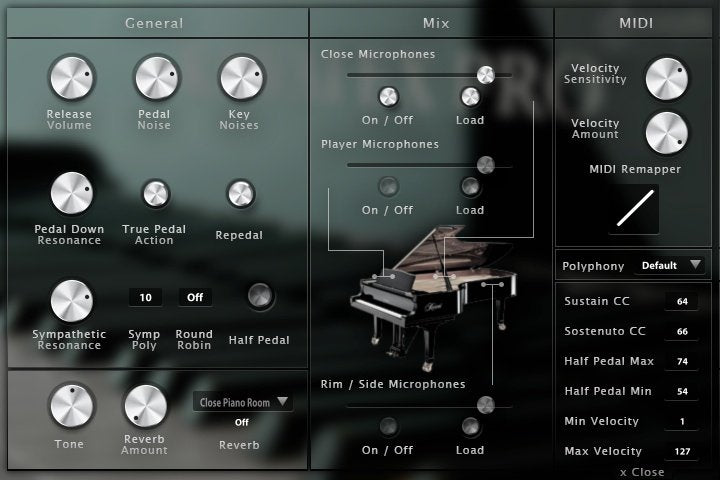Toggle the Half Pedal button

click(x=259, y=295)
